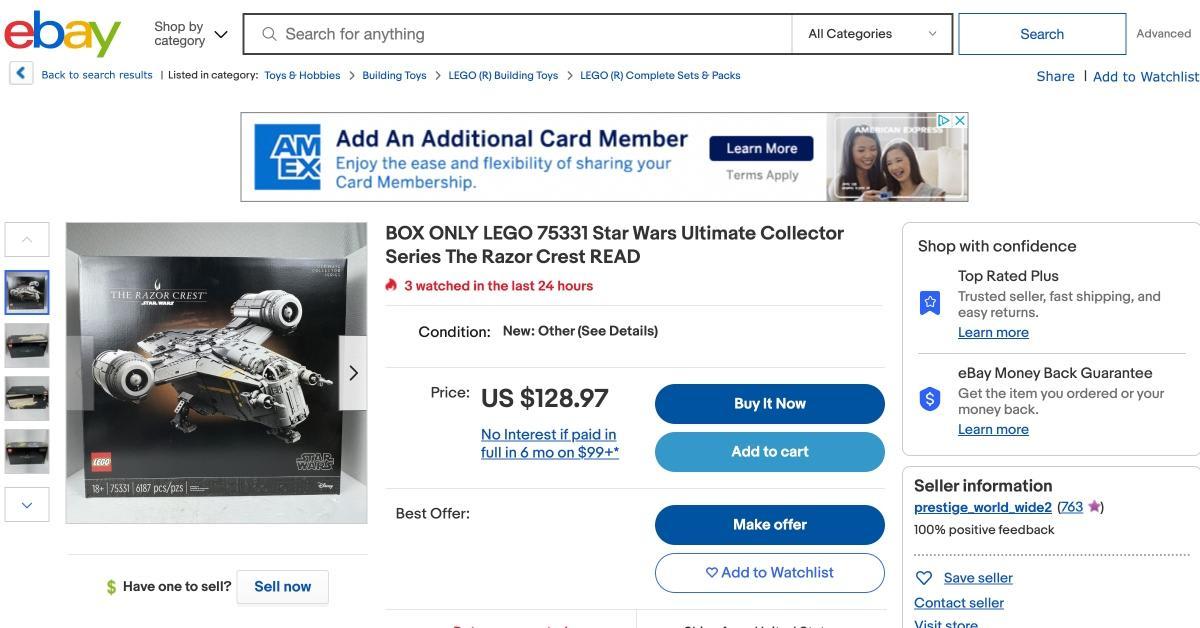The image size is (1200, 628).
Task: Focus the Search for anything field
Action: [530, 34]
